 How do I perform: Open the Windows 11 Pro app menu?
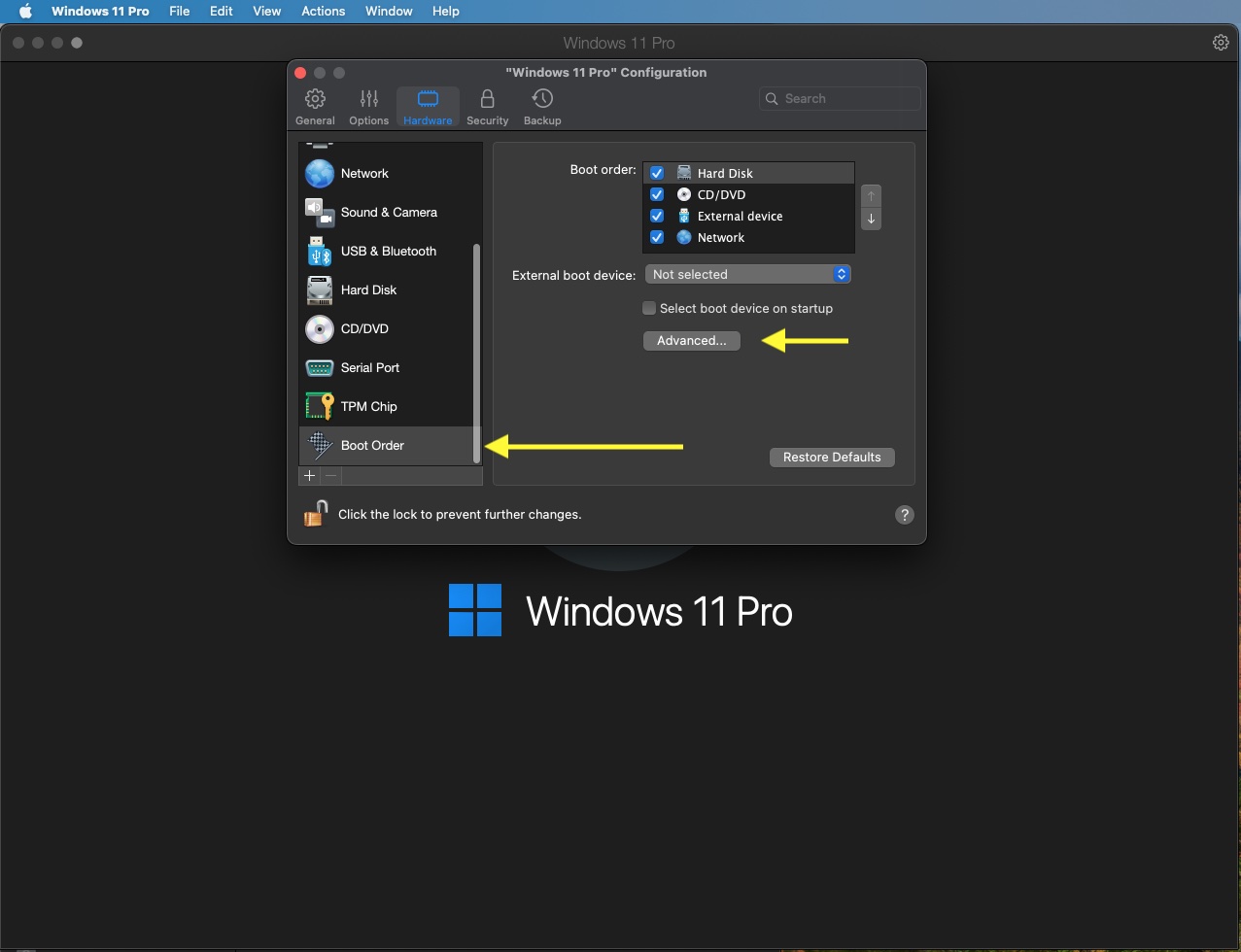tap(100, 11)
